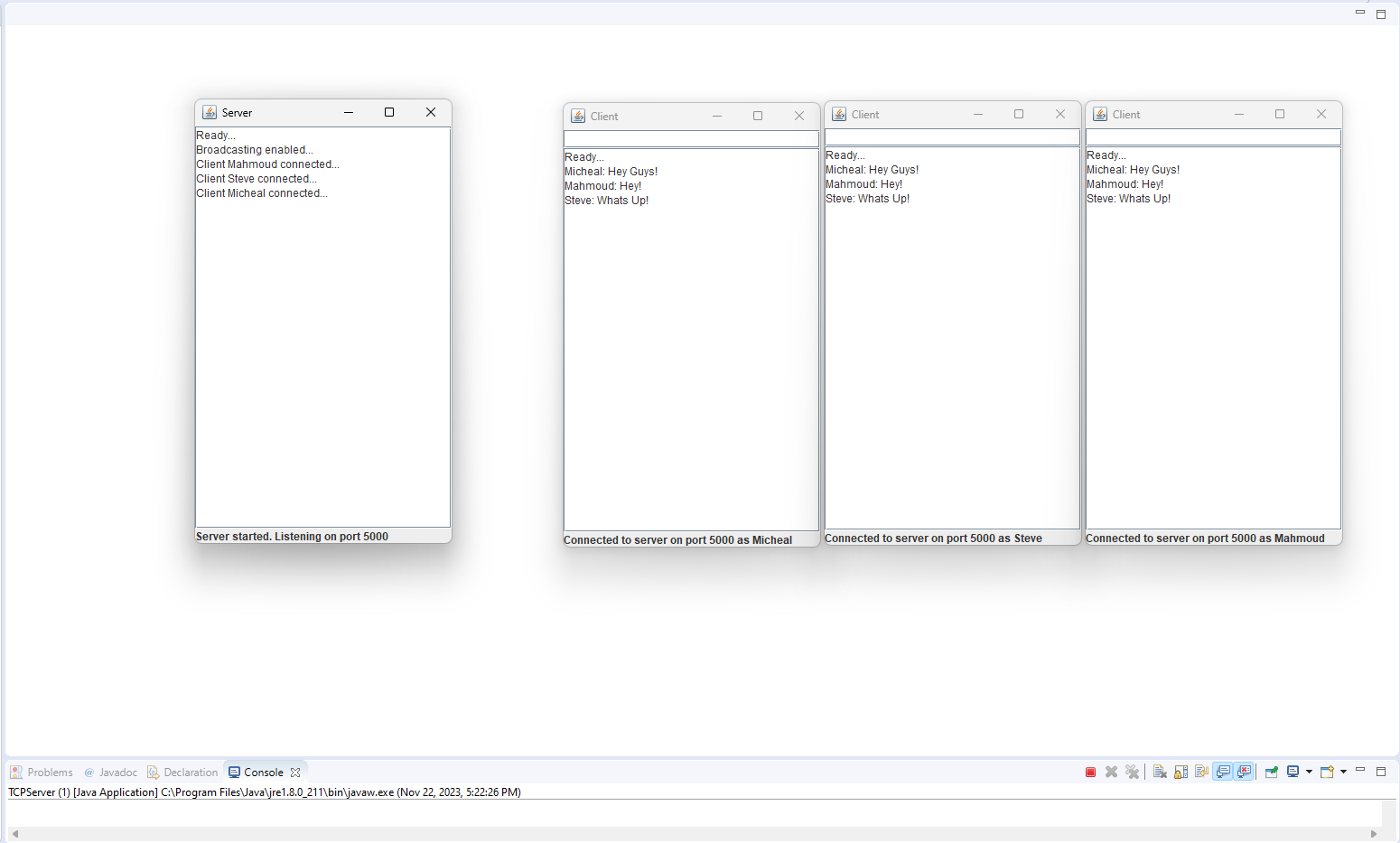Click 'Broadcasting enabled...' in Server log
This screenshot has width=1400, height=843.
click(x=255, y=150)
